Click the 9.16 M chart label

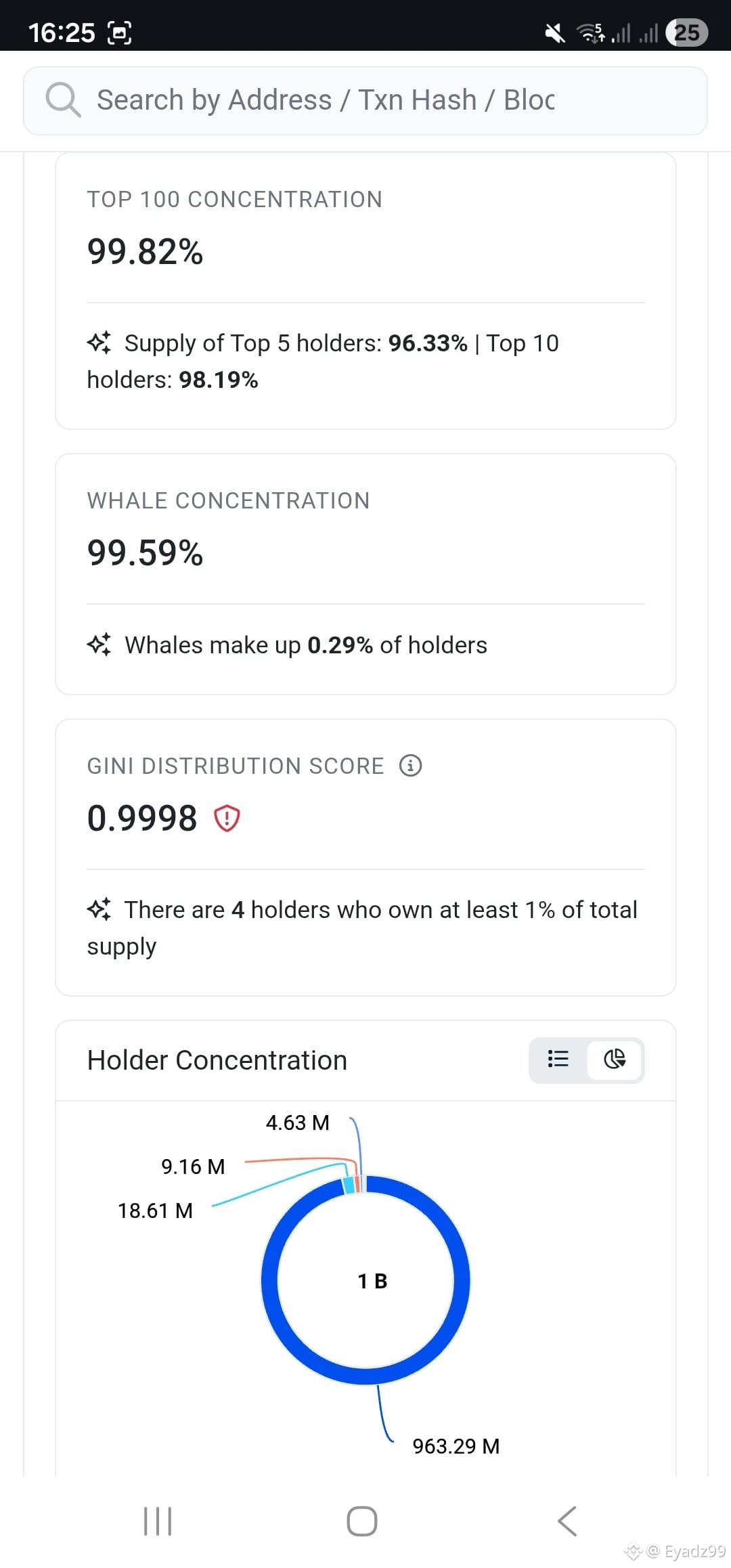tap(193, 1167)
